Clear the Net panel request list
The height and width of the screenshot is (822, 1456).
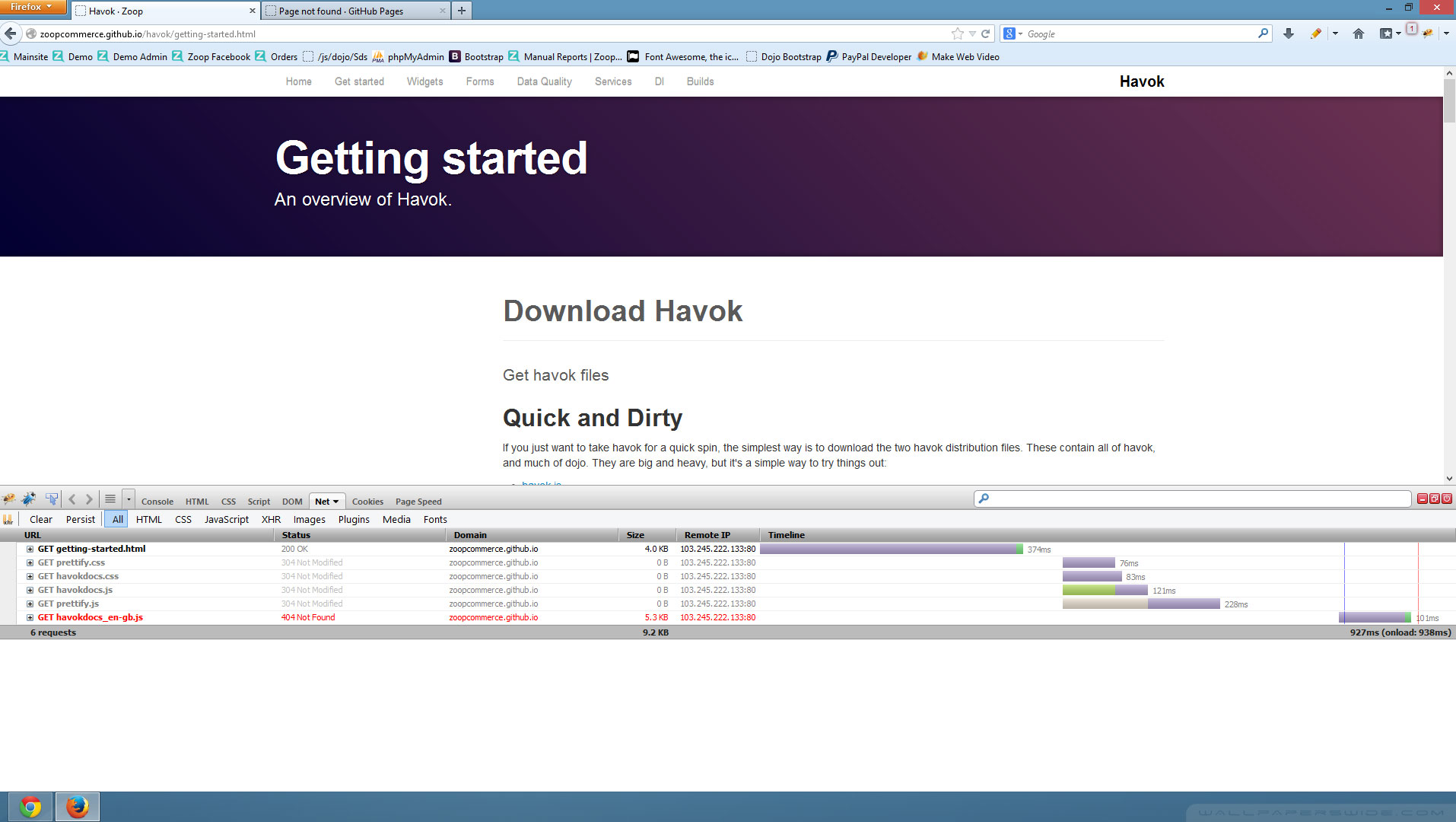(x=41, y=519)
